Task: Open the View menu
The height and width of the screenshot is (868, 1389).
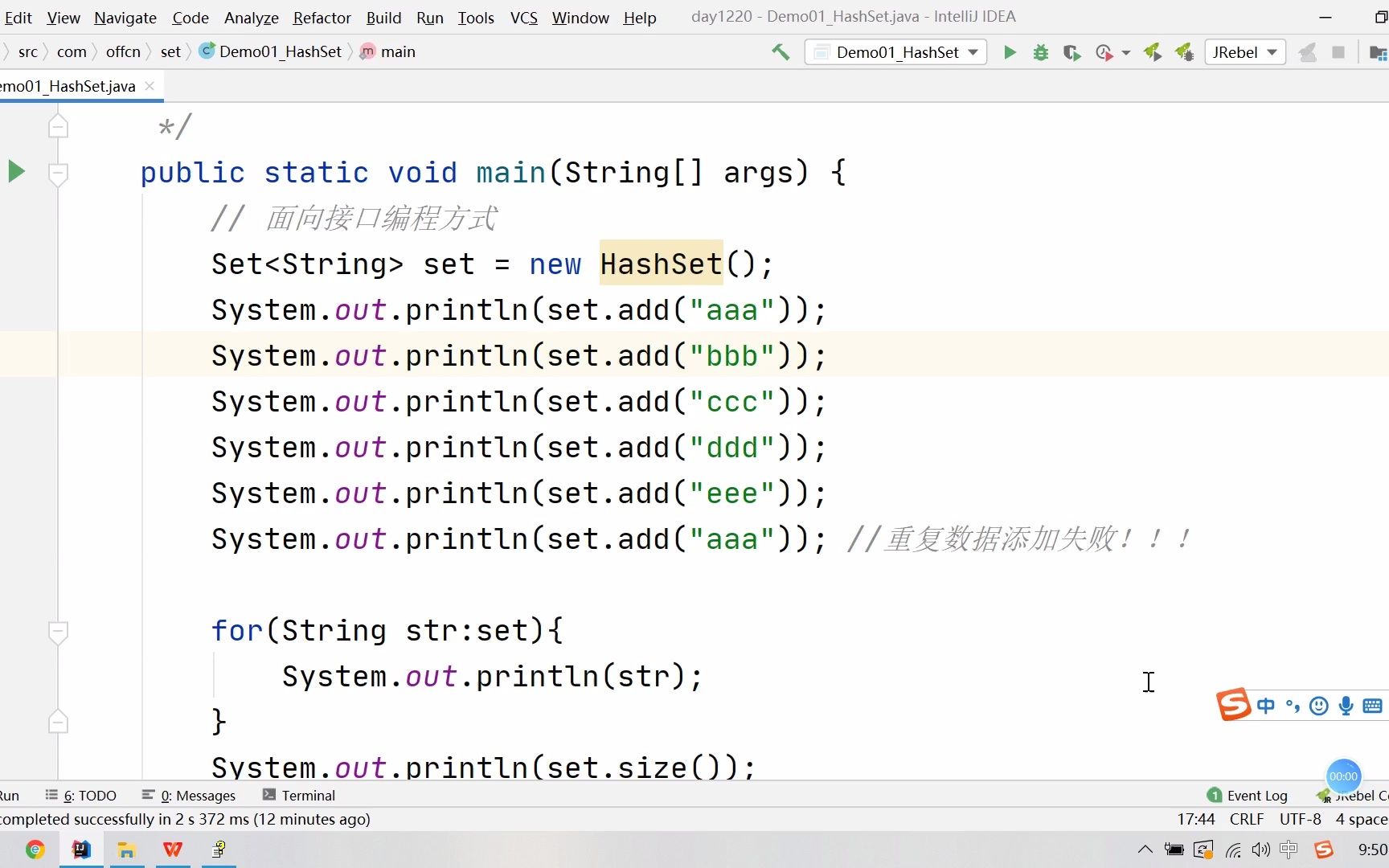Action: pos(64,18)
